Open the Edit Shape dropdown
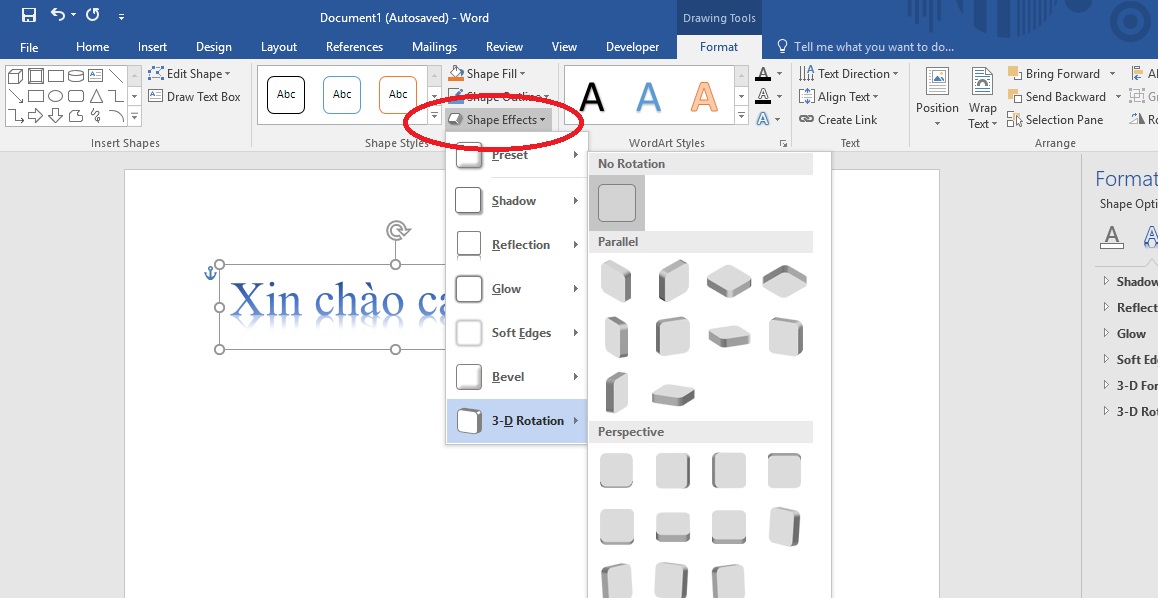1158x598 pixels. pos(189,74)
